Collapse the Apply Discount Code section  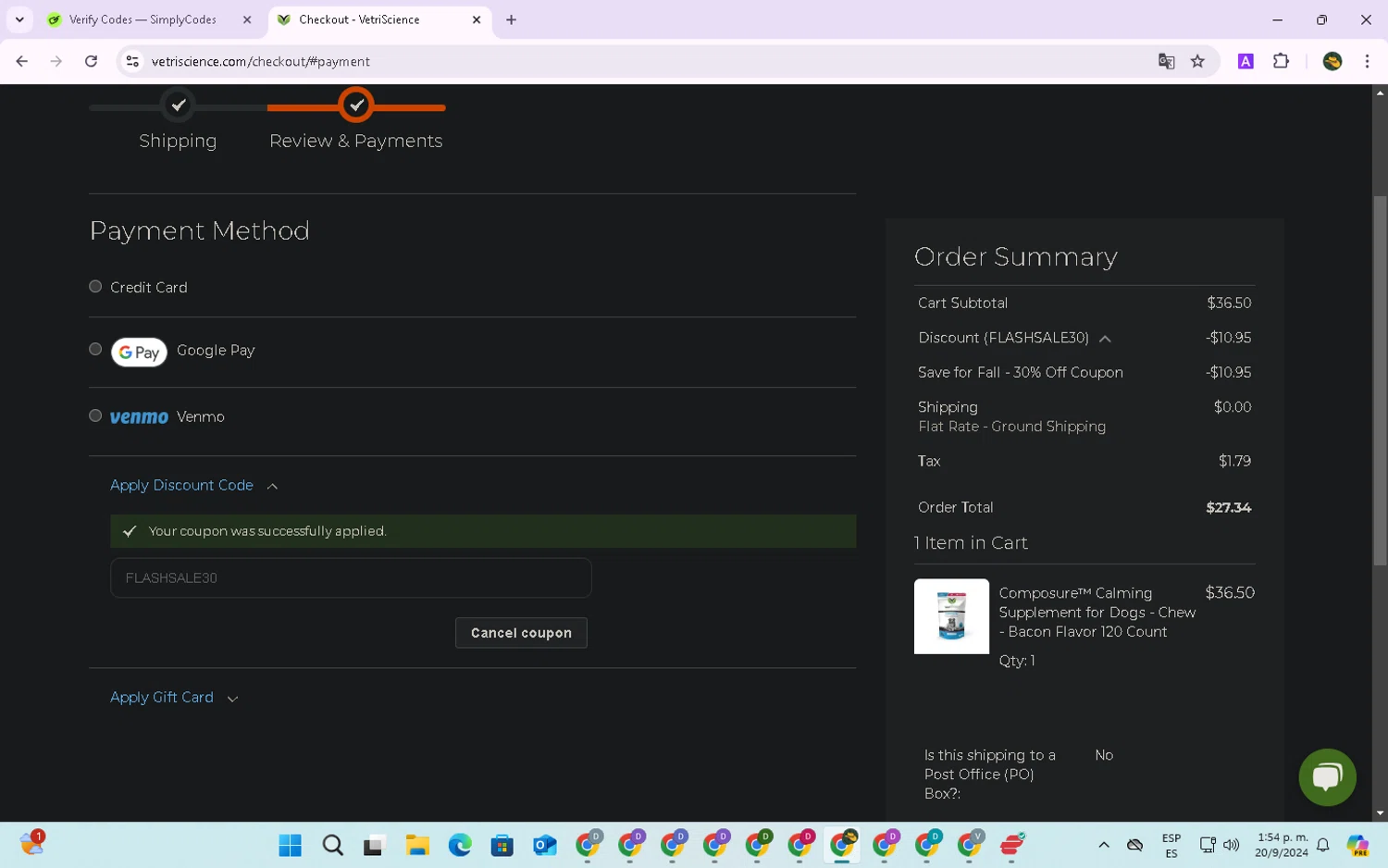pos(194,485)
